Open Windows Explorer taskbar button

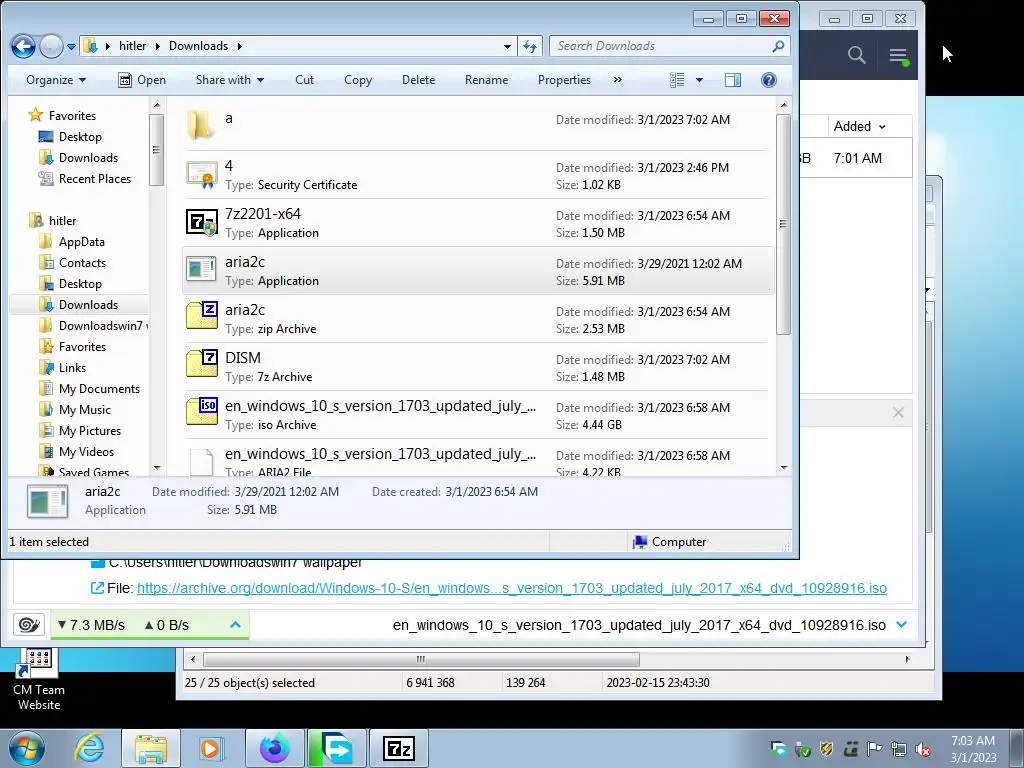pos(151,748)
